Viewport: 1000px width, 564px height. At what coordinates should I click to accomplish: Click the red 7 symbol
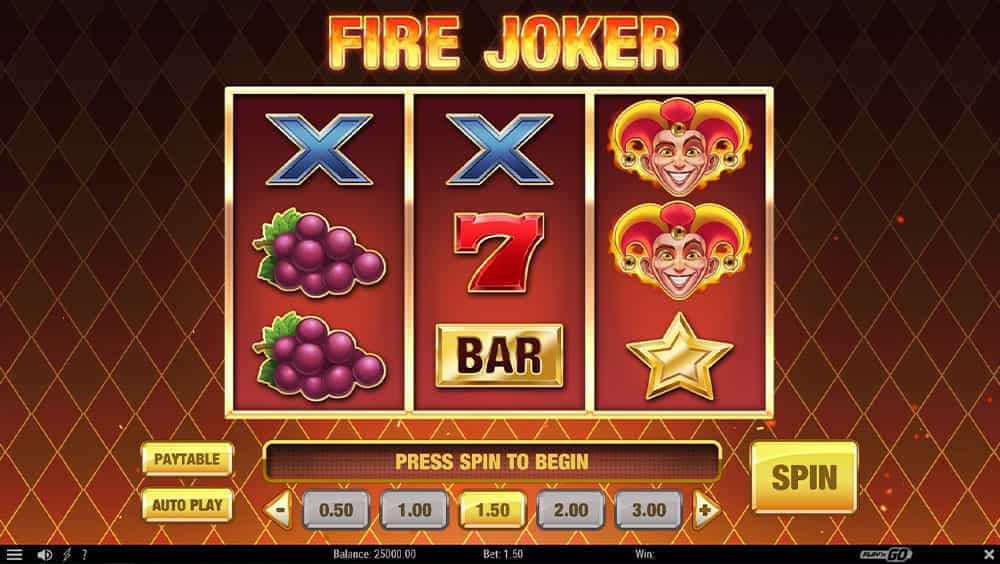tap(499, 253)
